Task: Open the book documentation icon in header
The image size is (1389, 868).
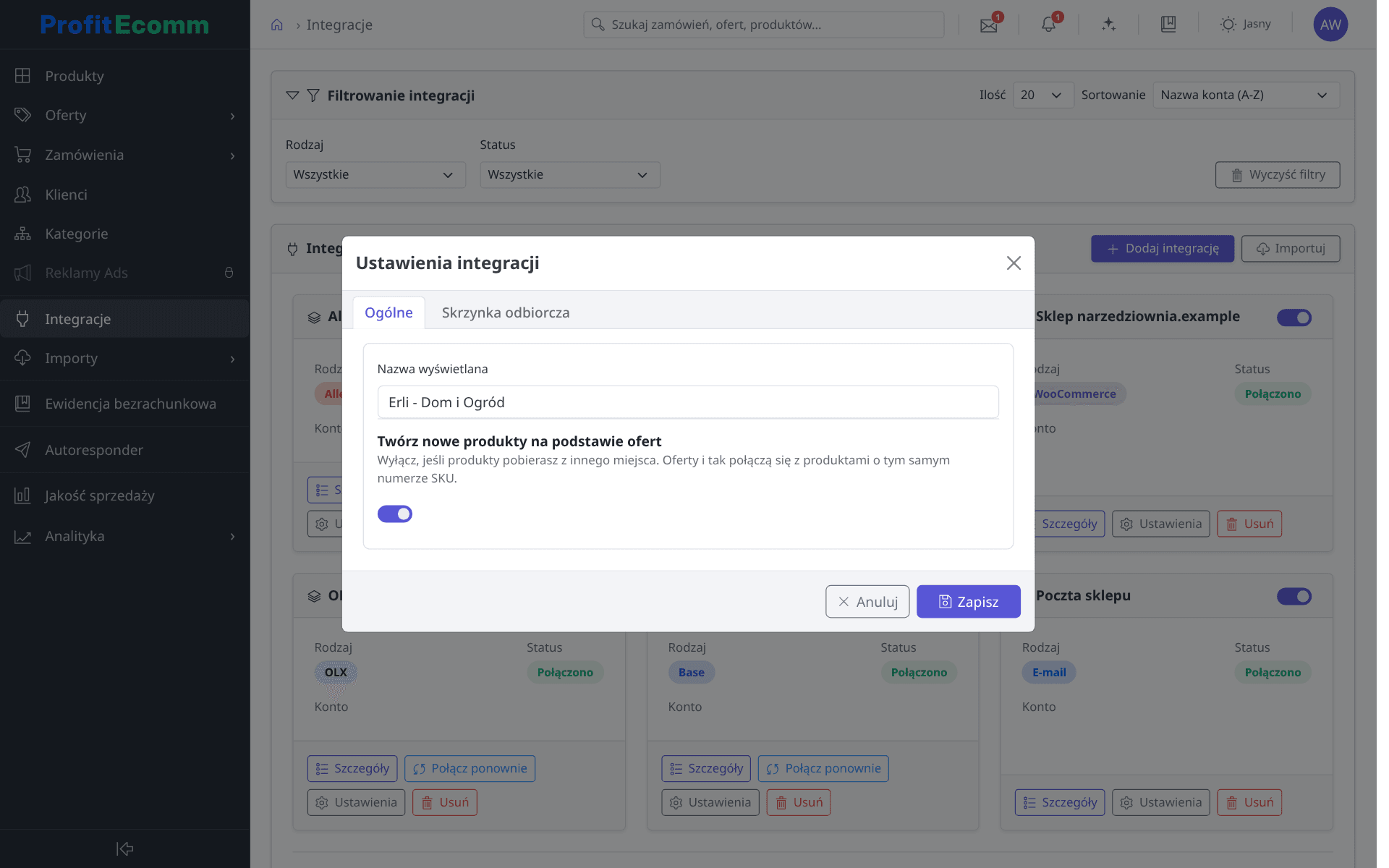Action: pyautogui.click(x=1168, y=25)
